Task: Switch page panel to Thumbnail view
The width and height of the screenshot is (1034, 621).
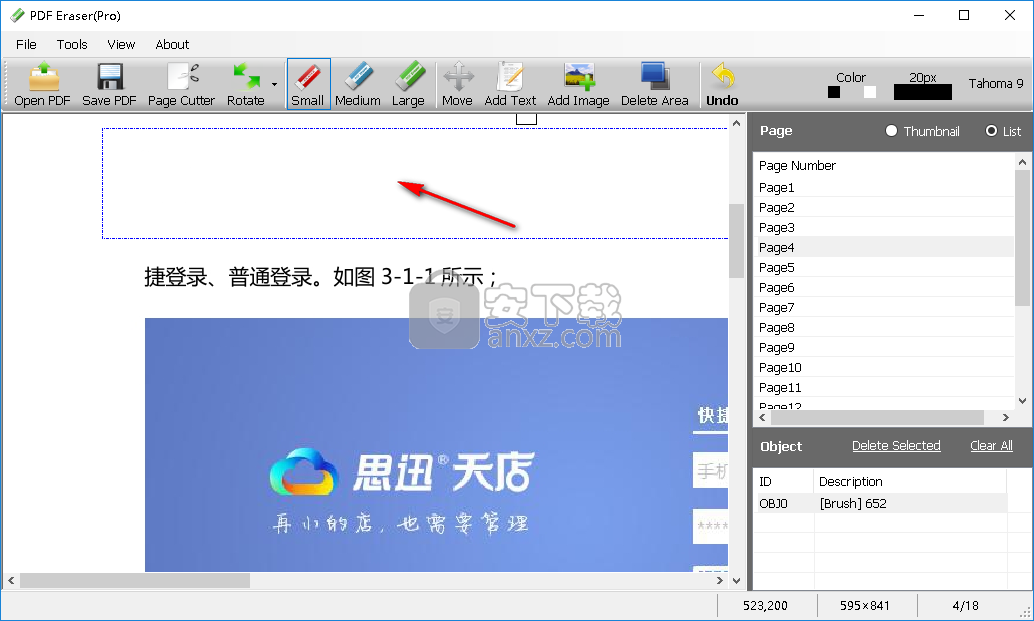Action: tap(892, 131)
